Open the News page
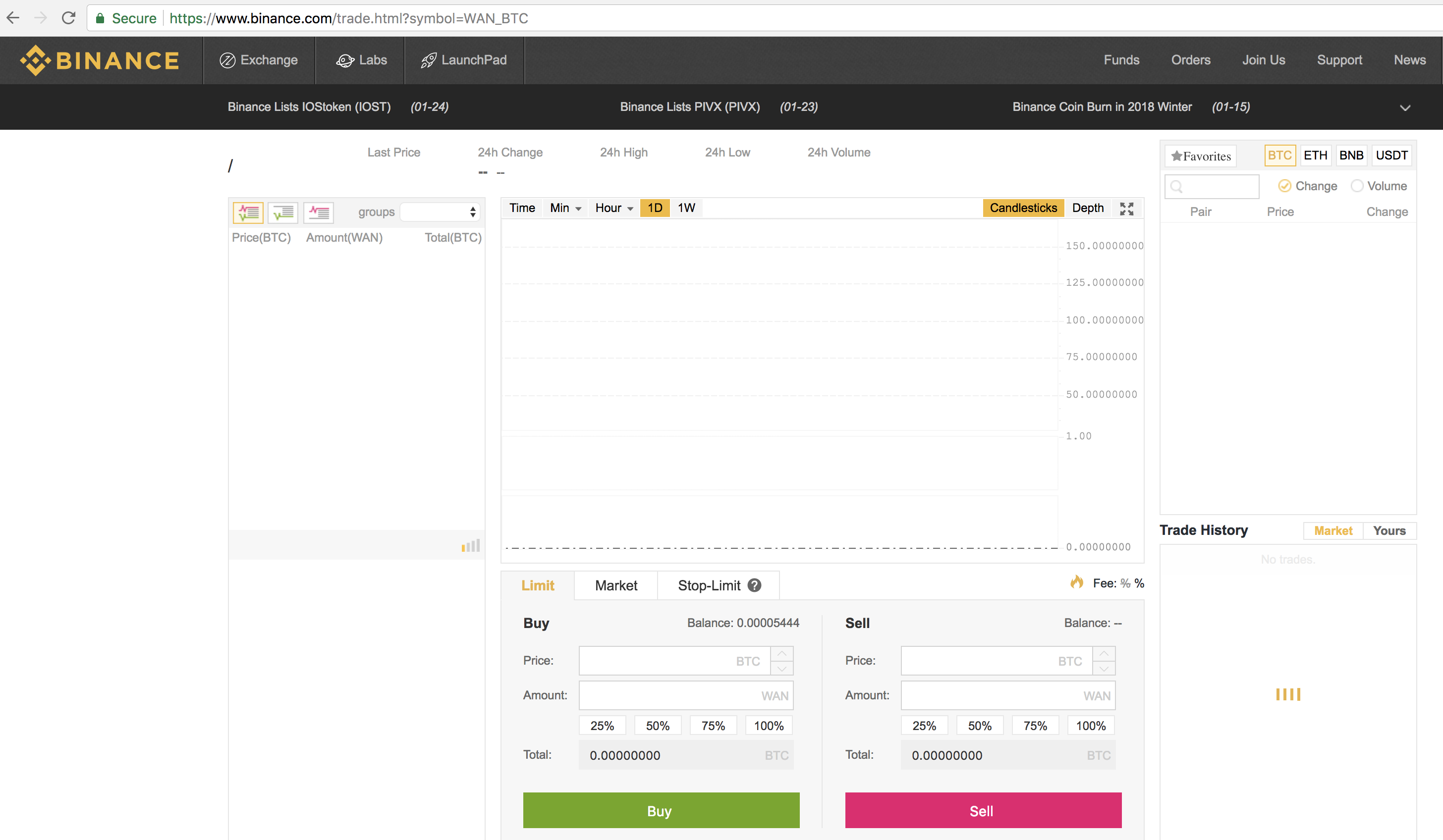This screenshot has width=1443, height=840. (x=1409, y=60)
